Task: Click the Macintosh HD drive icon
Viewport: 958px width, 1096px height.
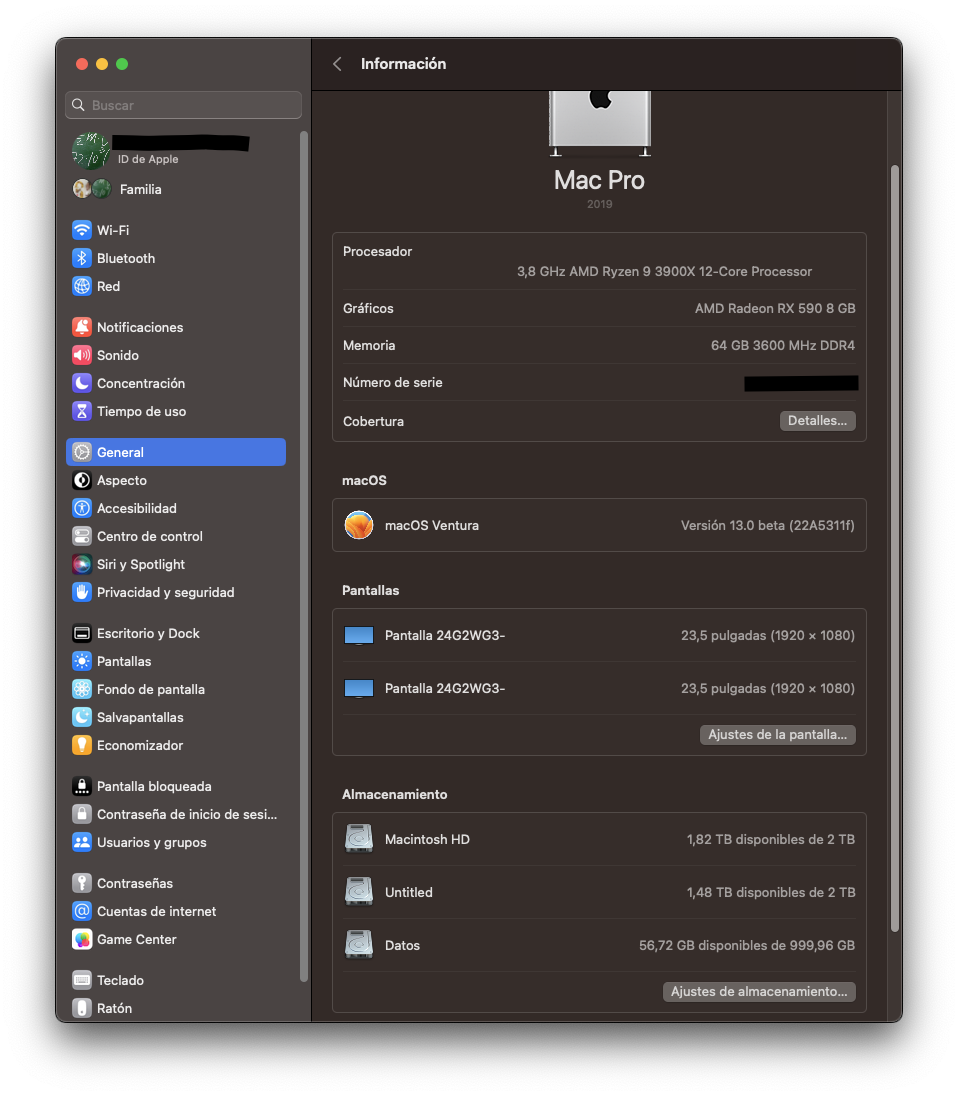Action: pos(359,839)
